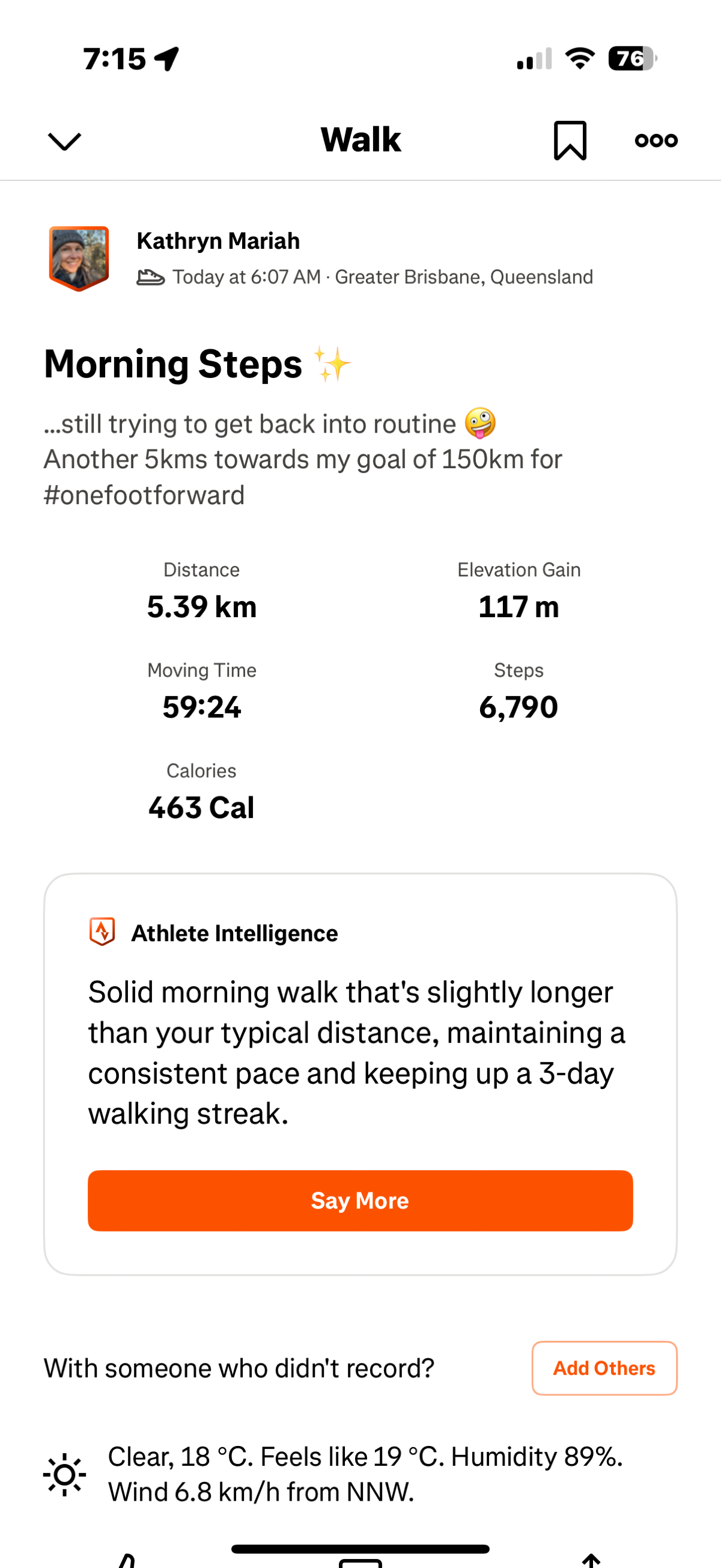Bookmark this Walk activity
This screenshot has height=1568, width=721.
[570, 140]
